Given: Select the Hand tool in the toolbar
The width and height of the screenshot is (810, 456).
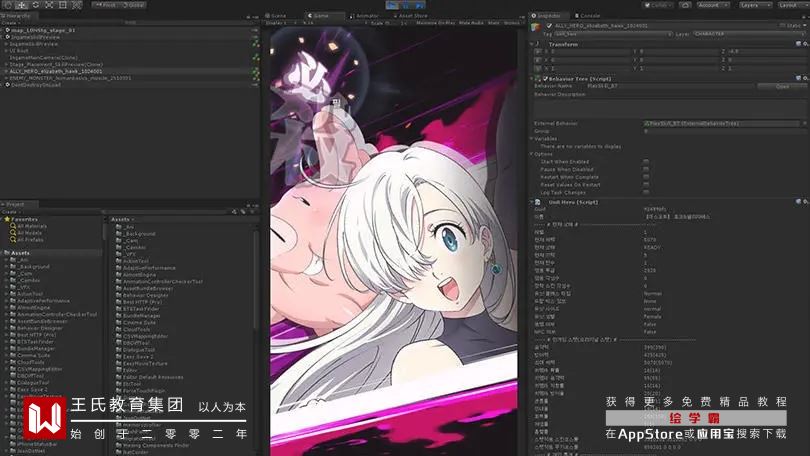Looking at the screenshot, I should tap(8, 5).
